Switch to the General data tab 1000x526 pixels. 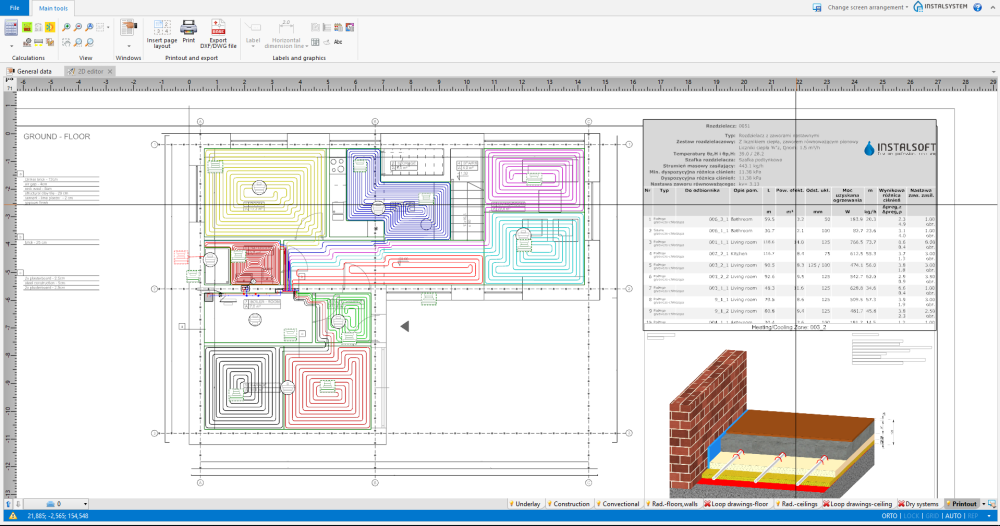pos(34,72)
